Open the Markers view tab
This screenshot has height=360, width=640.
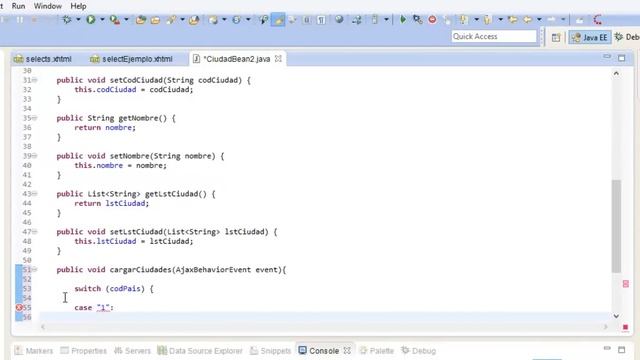(34, 351)
